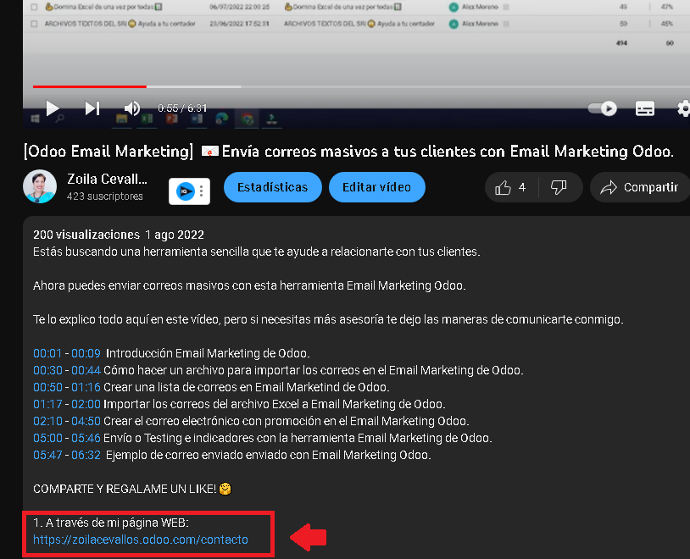
Task: Click Windows Start icon in video taskbar
Action: [35, 118]
